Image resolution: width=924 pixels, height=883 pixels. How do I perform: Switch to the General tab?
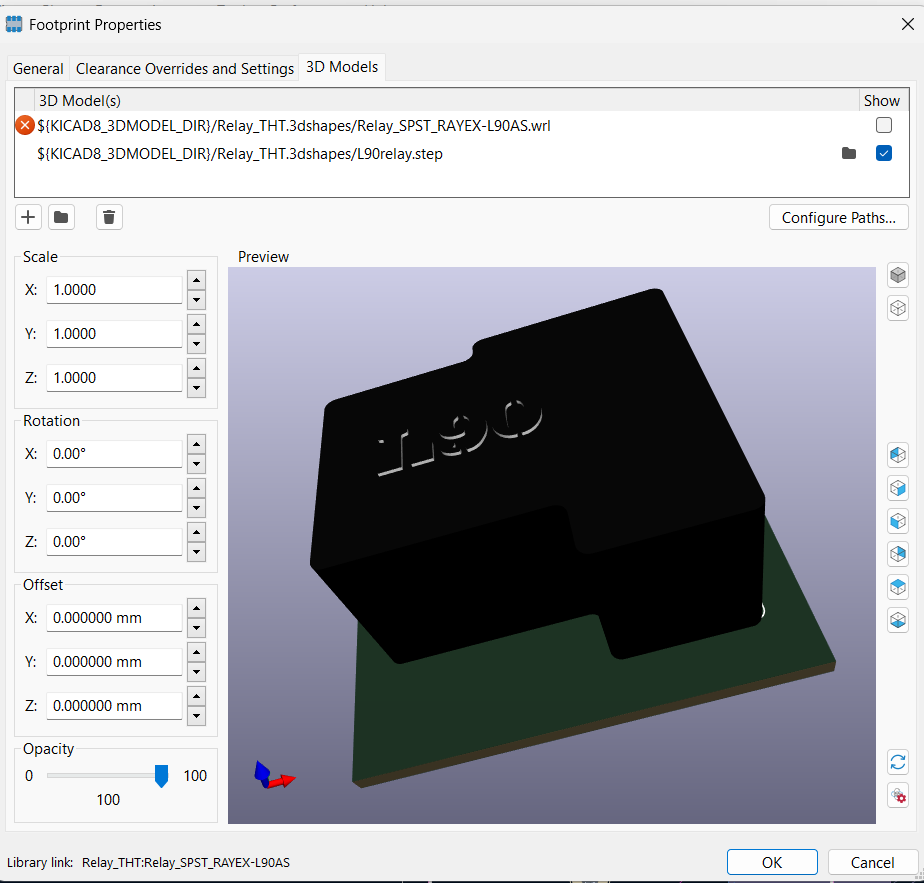pos(38,68)
